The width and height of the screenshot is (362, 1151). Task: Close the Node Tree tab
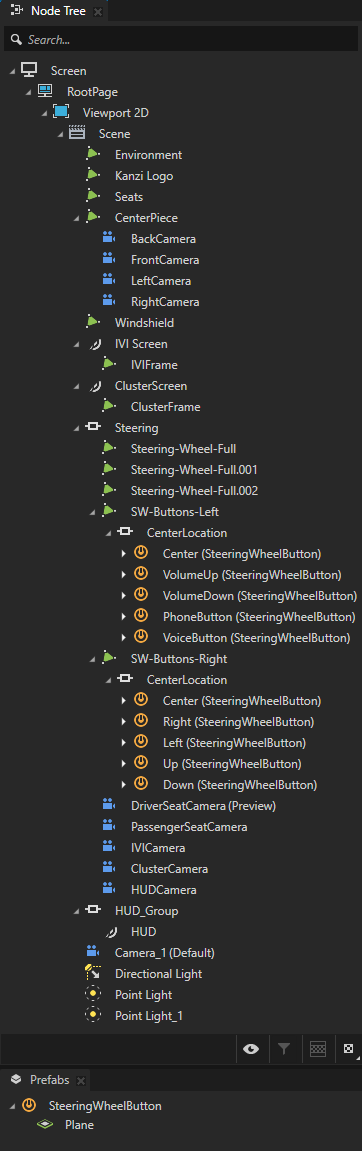click(x=98, y=12)
